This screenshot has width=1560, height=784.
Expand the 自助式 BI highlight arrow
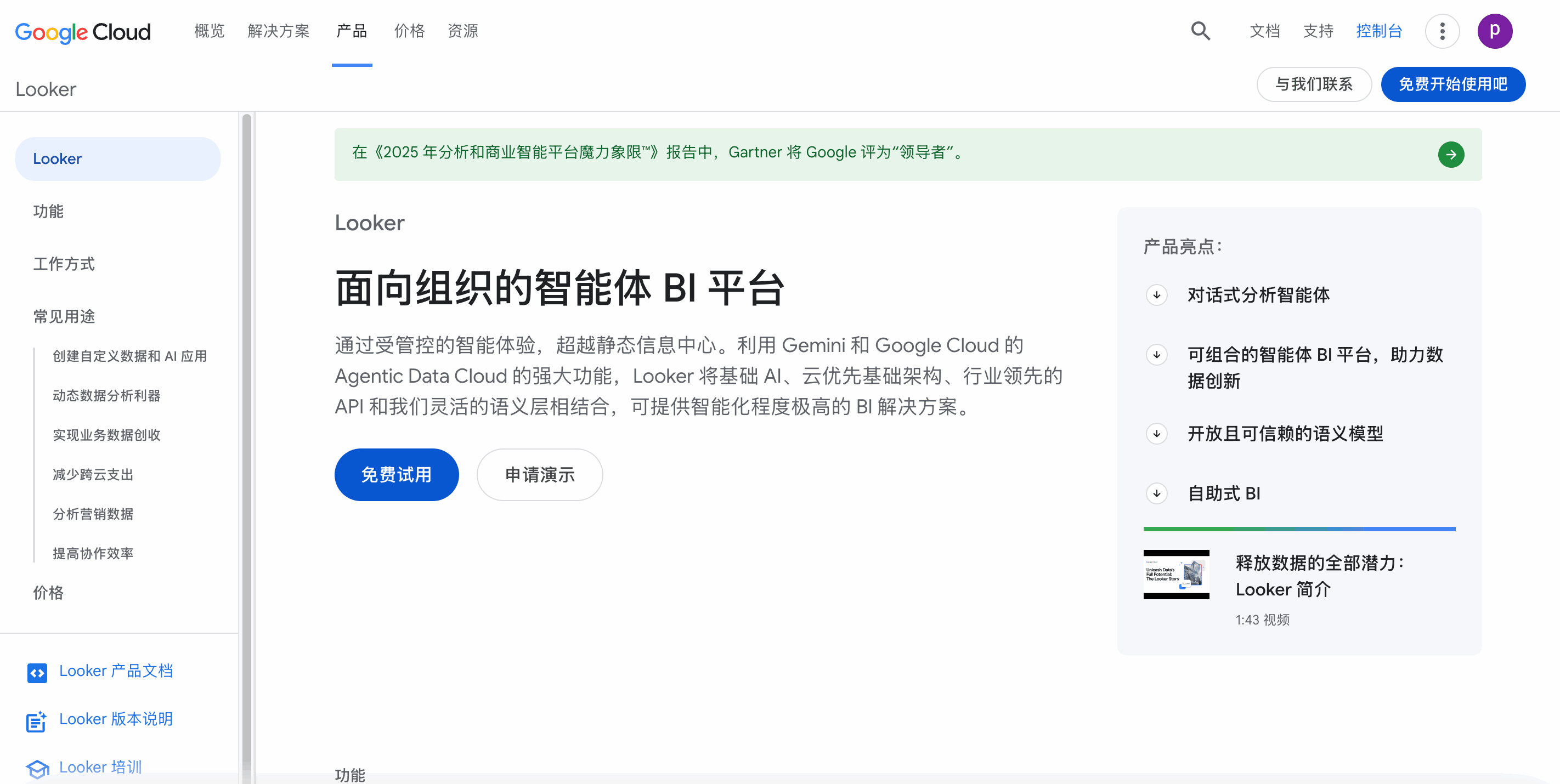[1157, 493]
